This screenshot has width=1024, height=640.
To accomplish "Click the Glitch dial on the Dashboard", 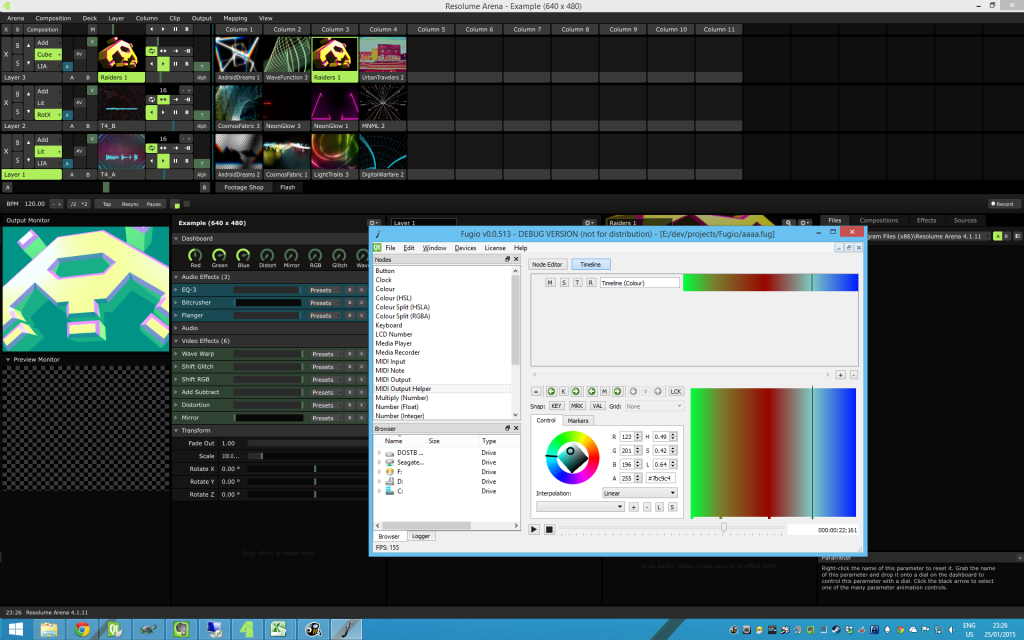I will (x=339, y=255).
